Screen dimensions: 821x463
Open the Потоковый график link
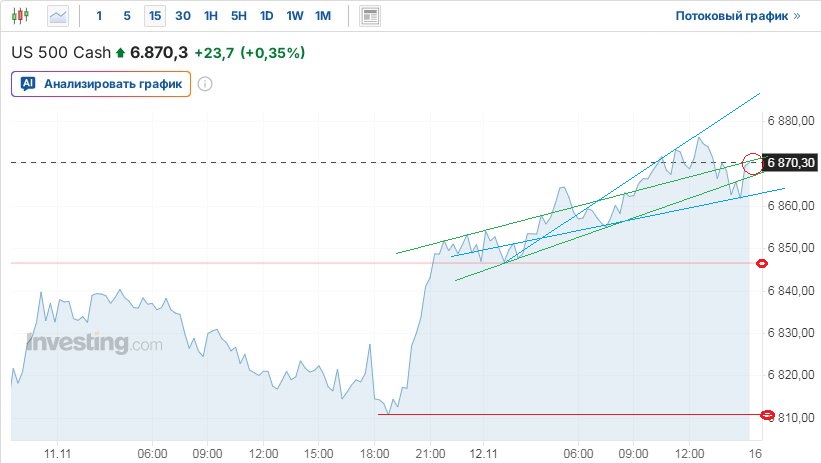click(738, 16)
